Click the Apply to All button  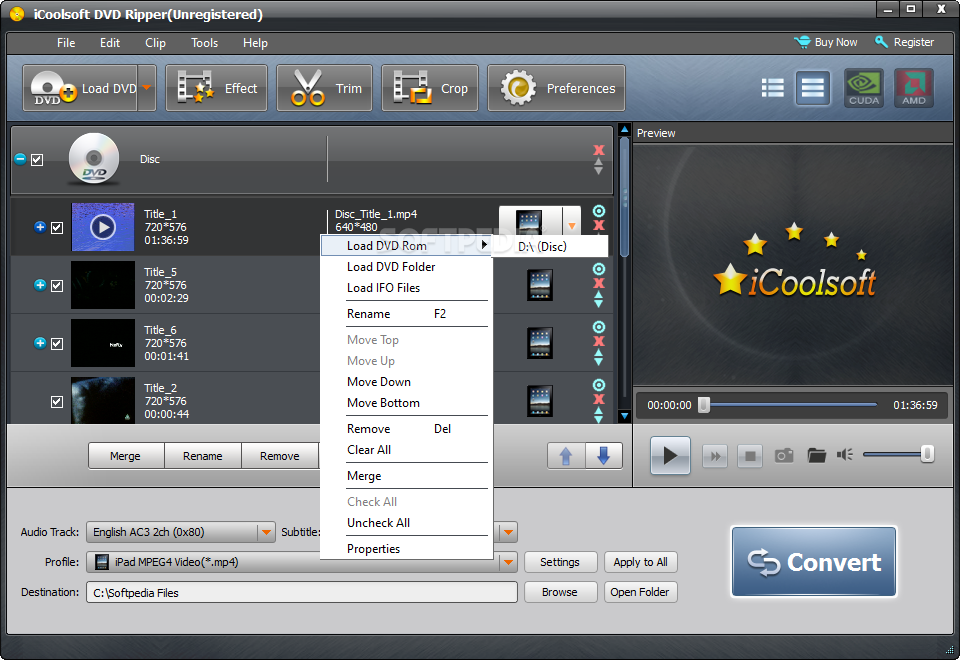(640, 562)
